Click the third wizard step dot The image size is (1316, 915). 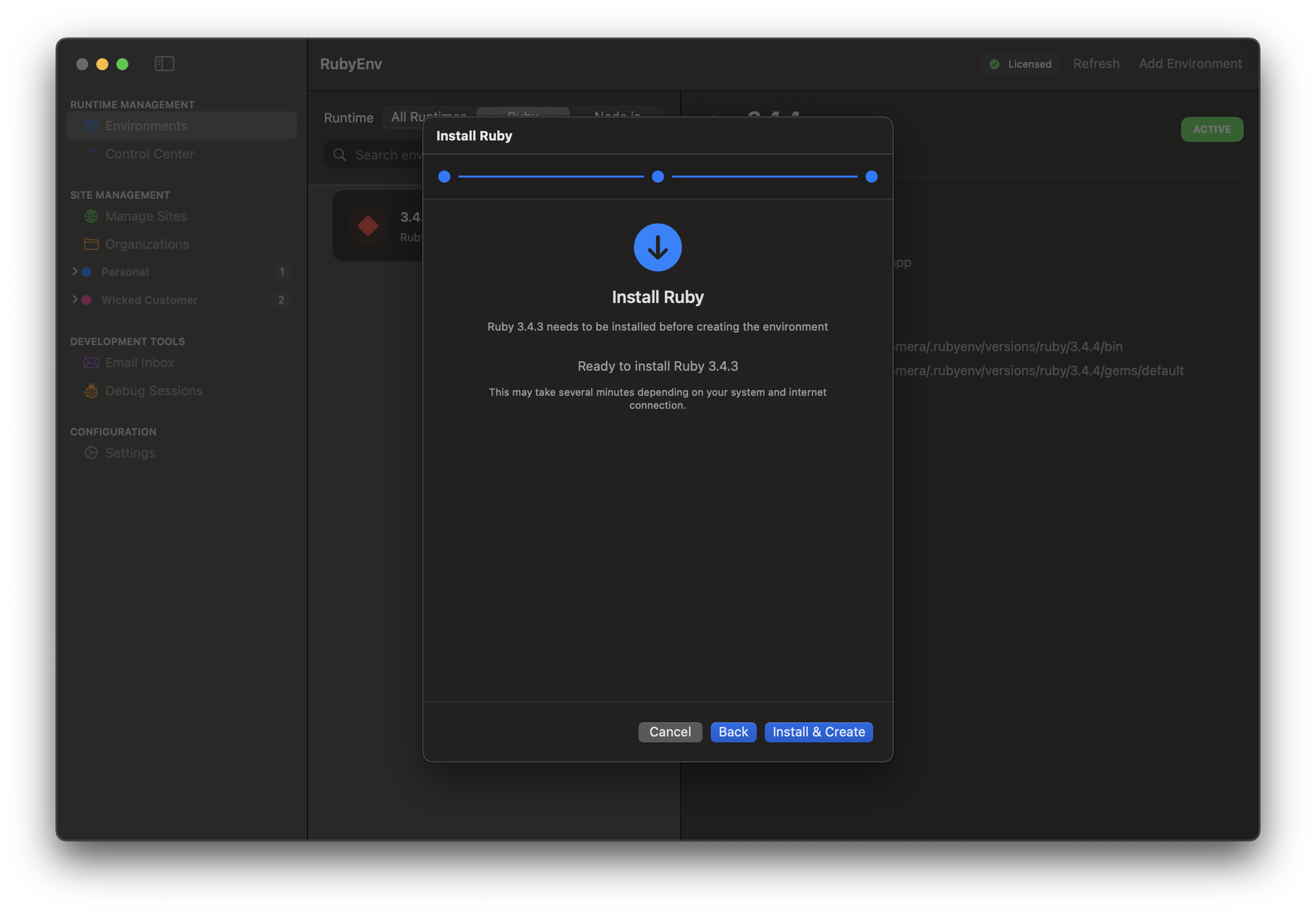(x=871, y=177)
